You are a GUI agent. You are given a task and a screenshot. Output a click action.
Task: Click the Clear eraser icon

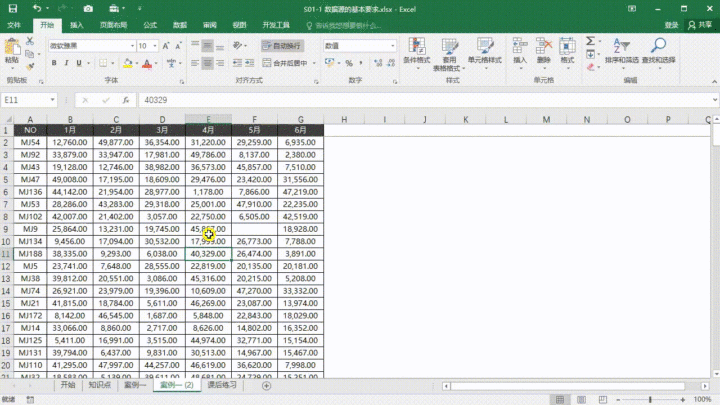[591, 68]
